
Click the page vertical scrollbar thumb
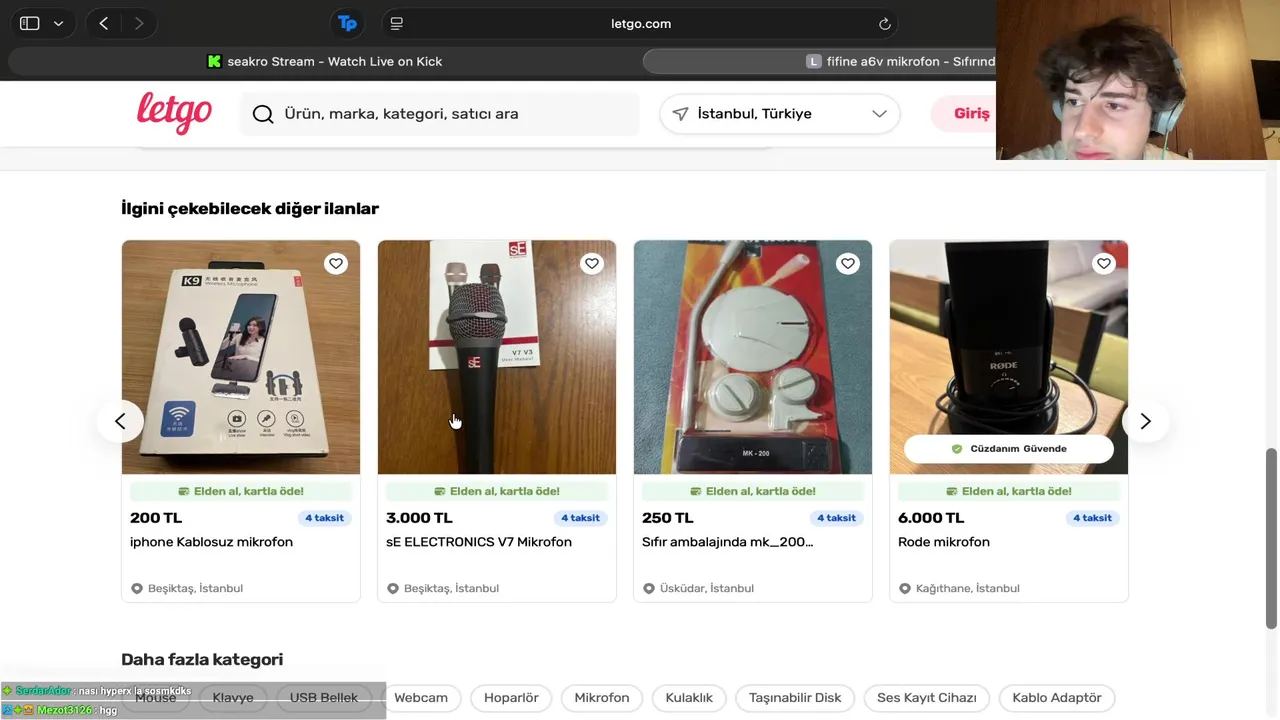coord(1271,538)
